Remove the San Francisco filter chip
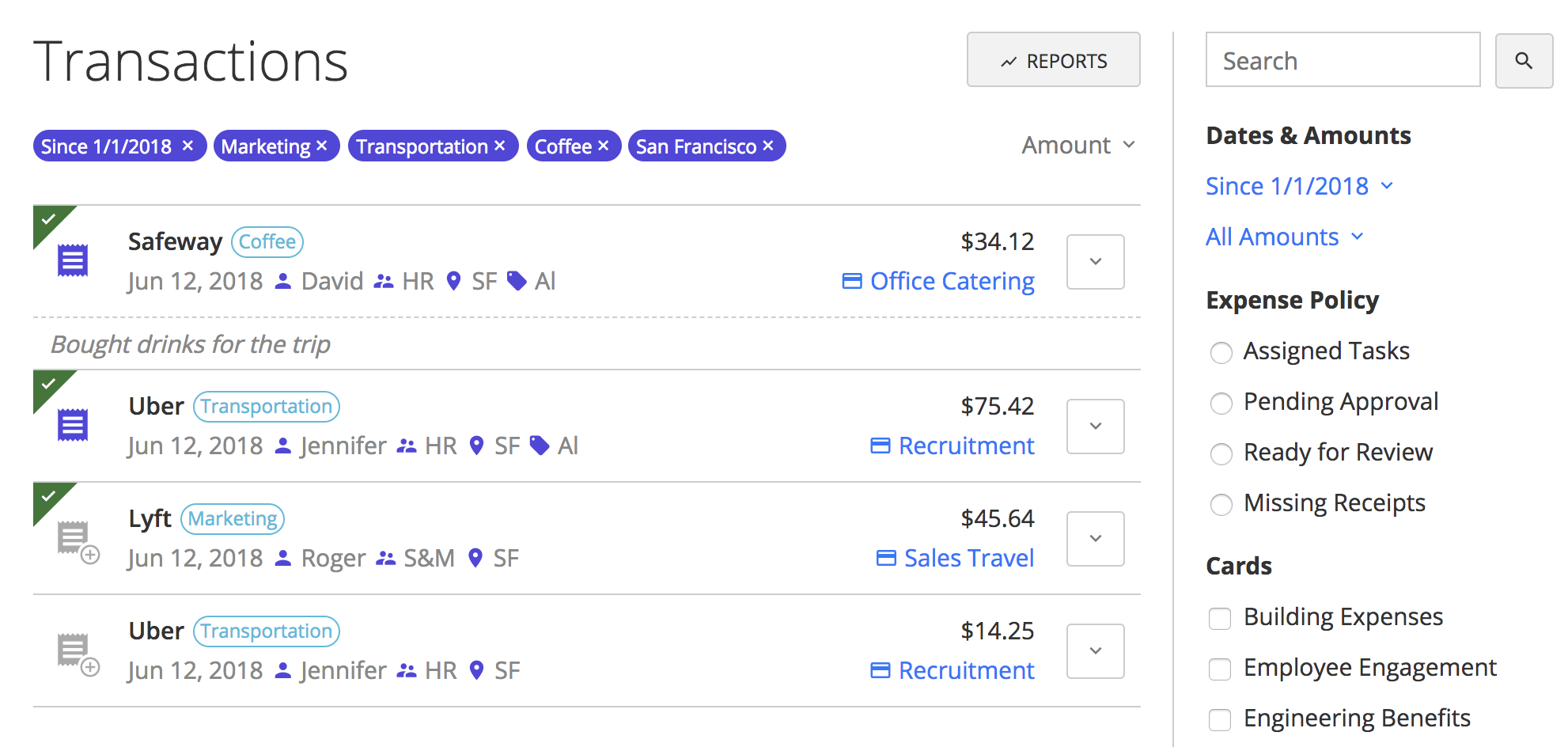 click(767, 146)
